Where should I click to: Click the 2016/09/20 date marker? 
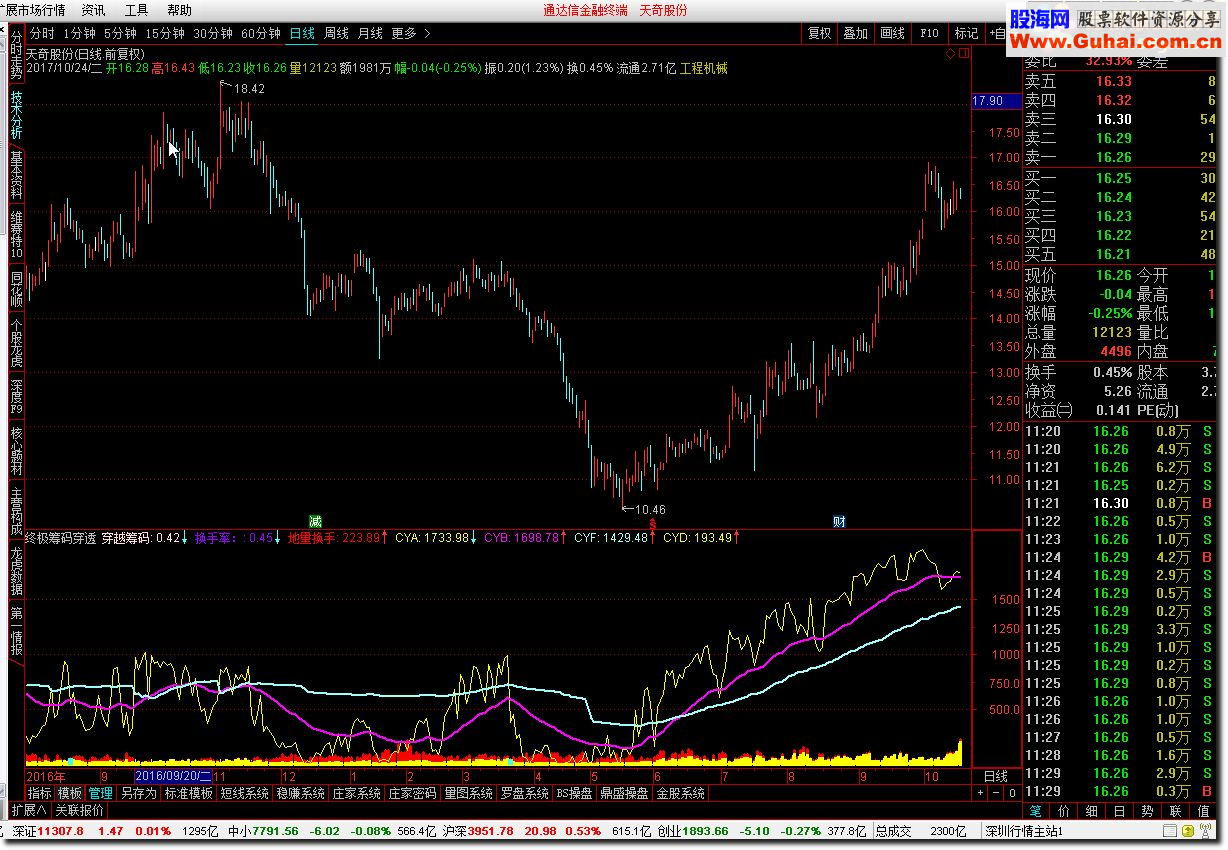click(172, 775)
